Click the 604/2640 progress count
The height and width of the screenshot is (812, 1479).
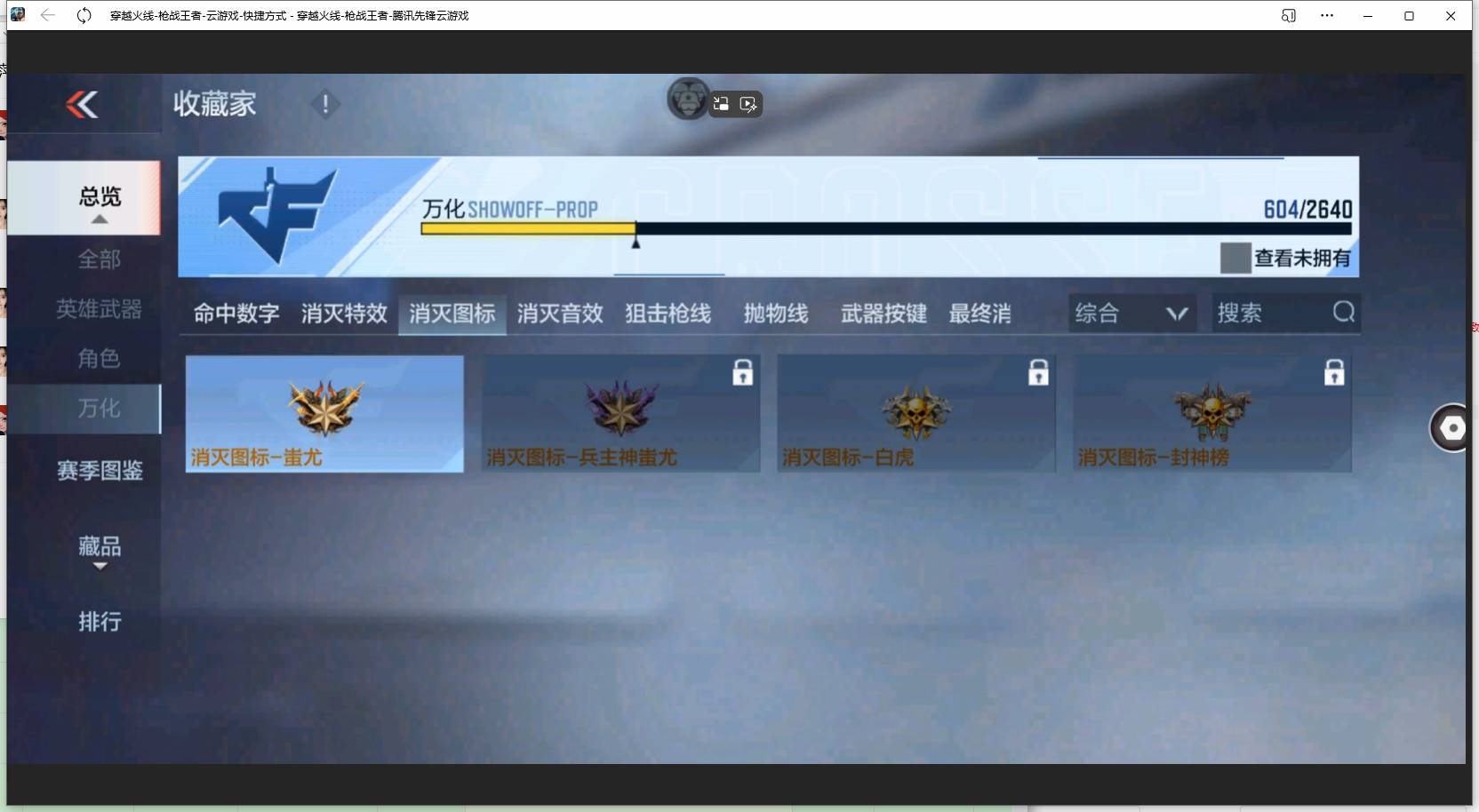point(1307,210)
